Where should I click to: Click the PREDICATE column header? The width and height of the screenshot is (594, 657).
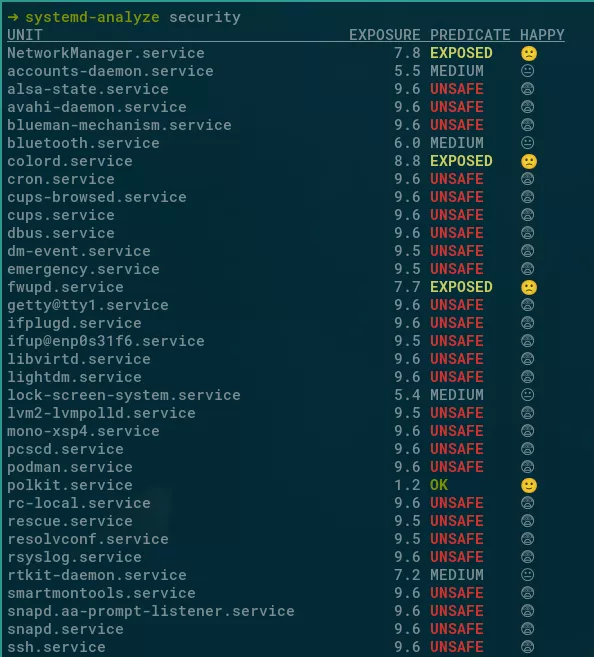(x=470, y=35)
